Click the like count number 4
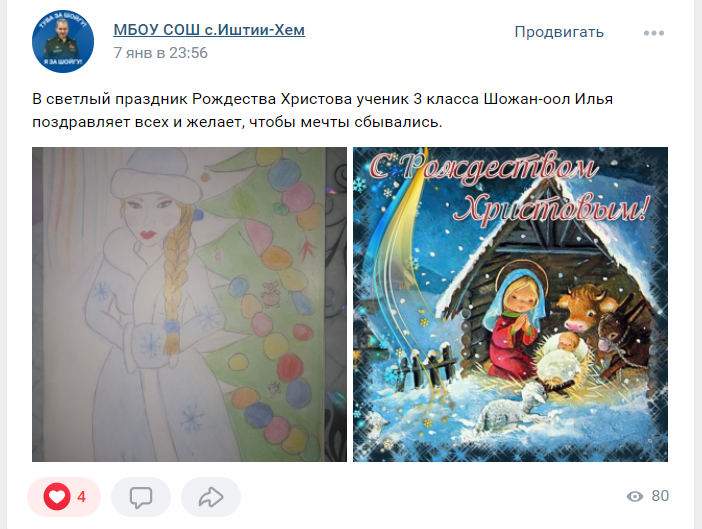 (81, 497)
